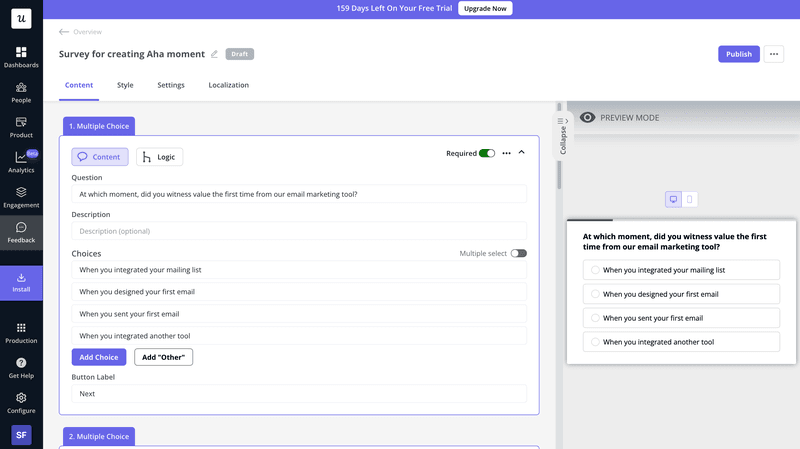
Task: Enable the Multiple select toggle
Action: (518, 254)
